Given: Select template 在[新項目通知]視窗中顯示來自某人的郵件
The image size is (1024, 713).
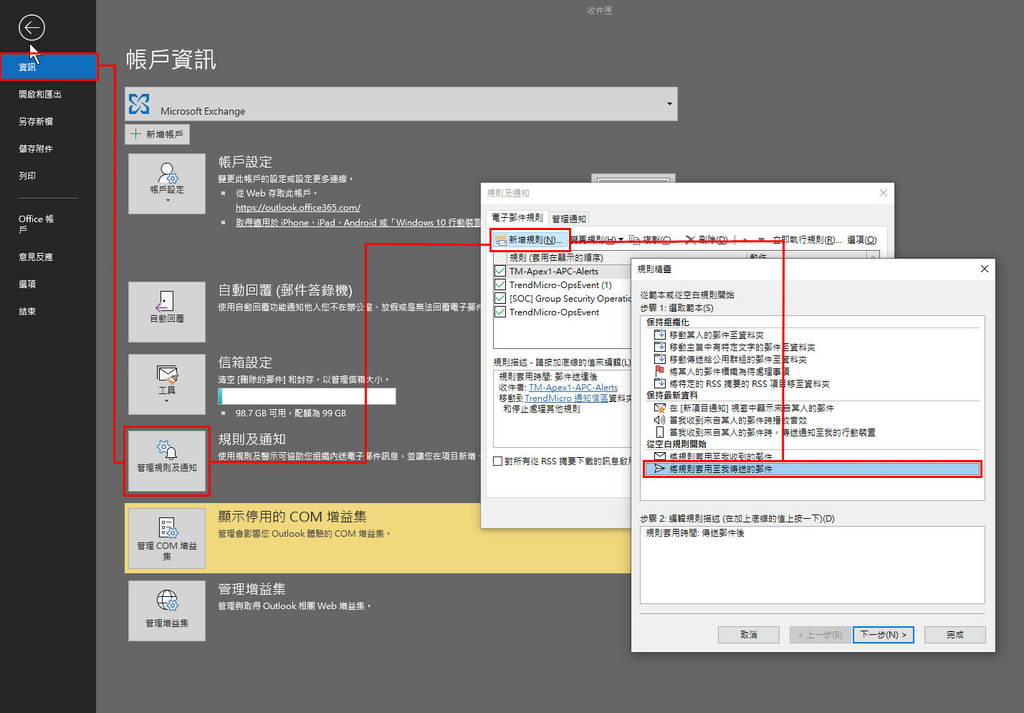Looking at the screenshot, I should (x=744, y=408).
